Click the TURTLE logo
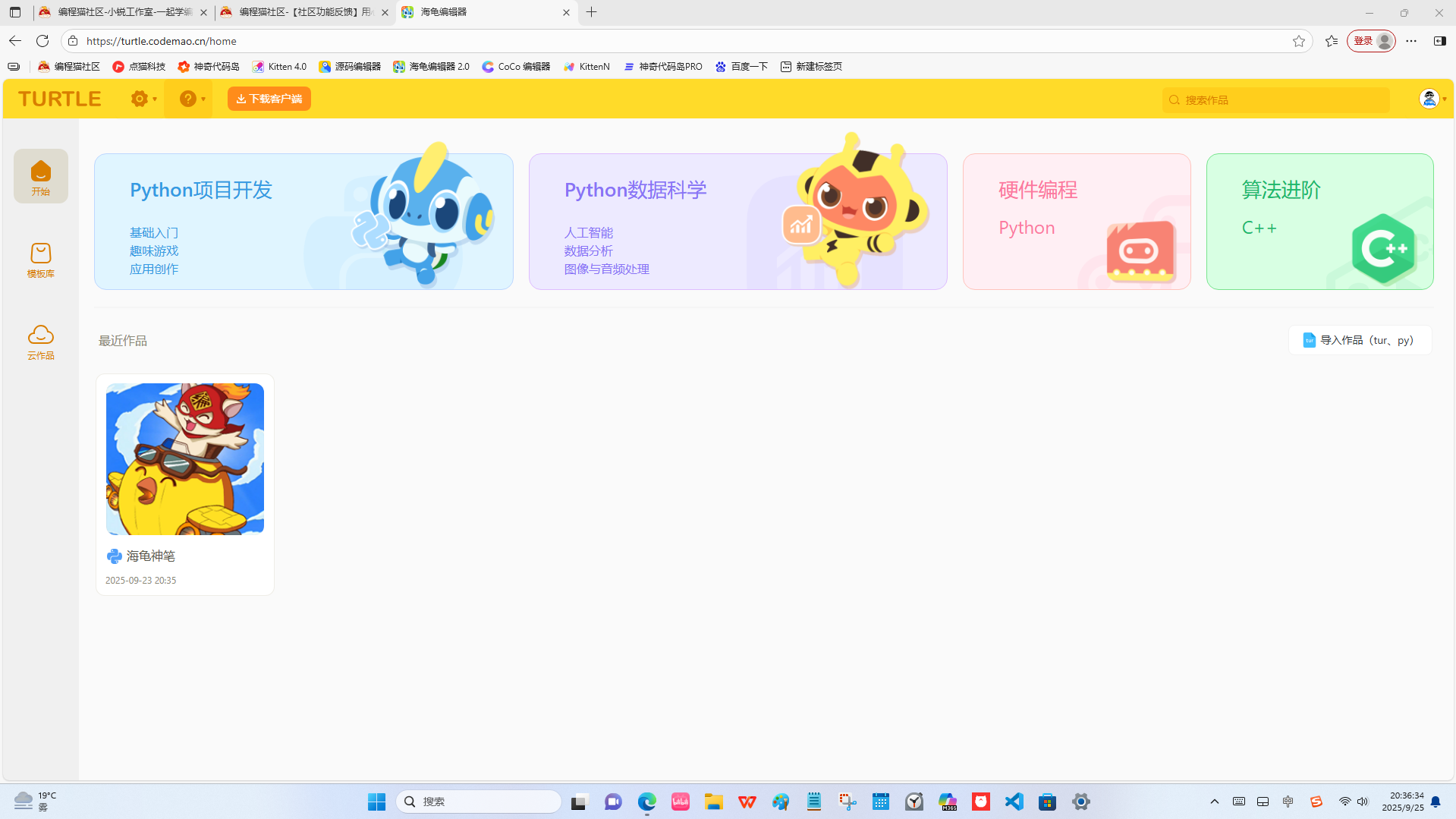The width and height of the screenshot is (1456, 819). pos(60,99)
